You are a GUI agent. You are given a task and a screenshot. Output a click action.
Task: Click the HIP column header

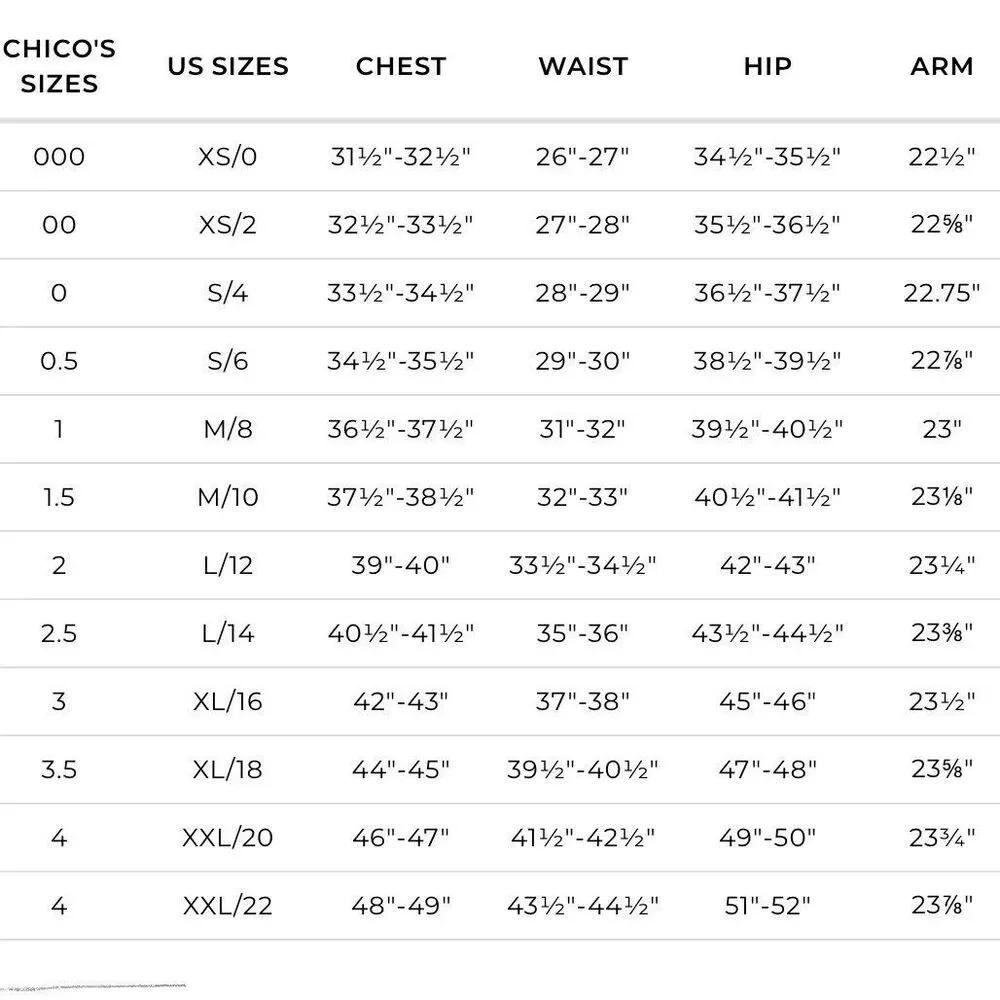tap(767, 67)
